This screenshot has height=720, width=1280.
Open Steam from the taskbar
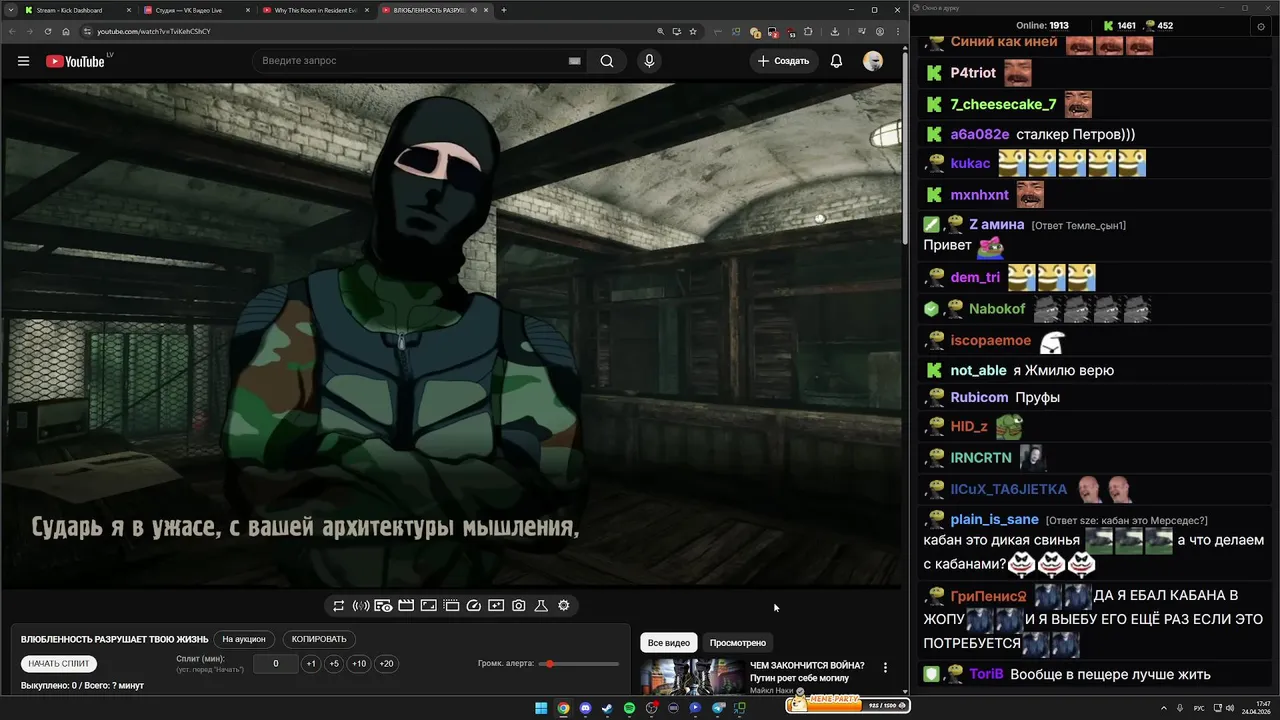[x=607, y=708]
